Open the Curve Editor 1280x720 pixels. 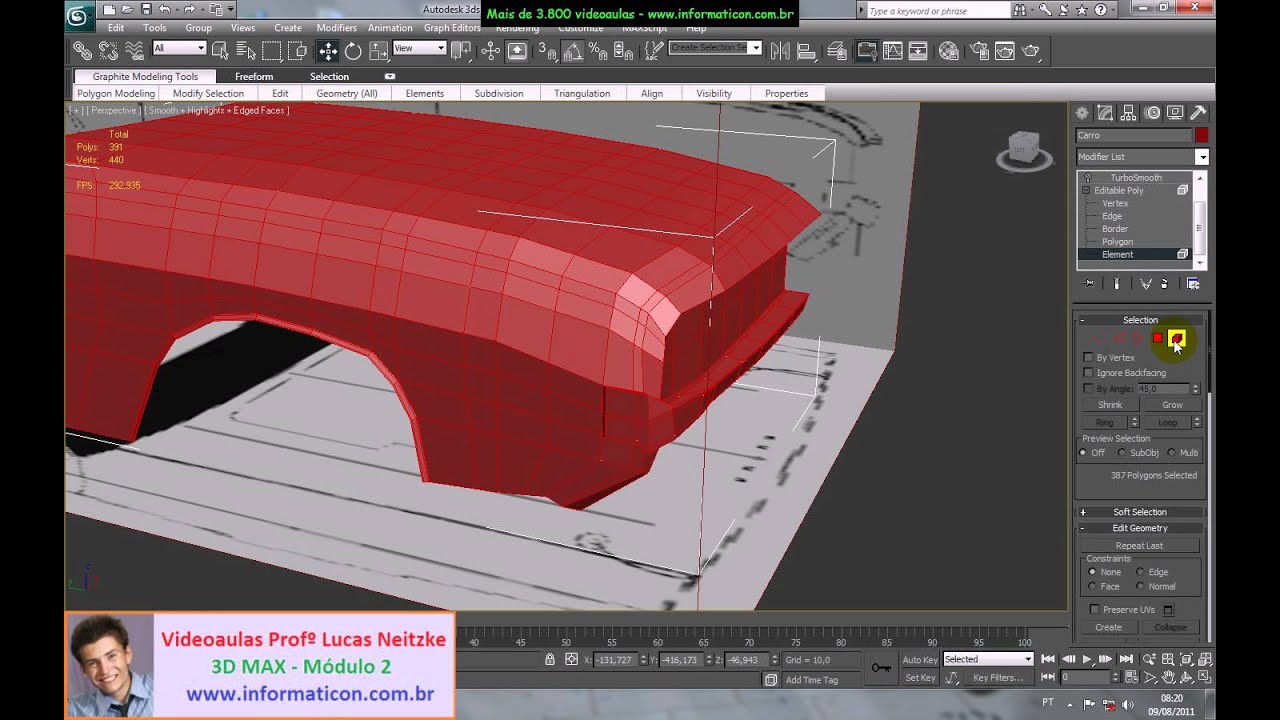(x=893, y=51)
